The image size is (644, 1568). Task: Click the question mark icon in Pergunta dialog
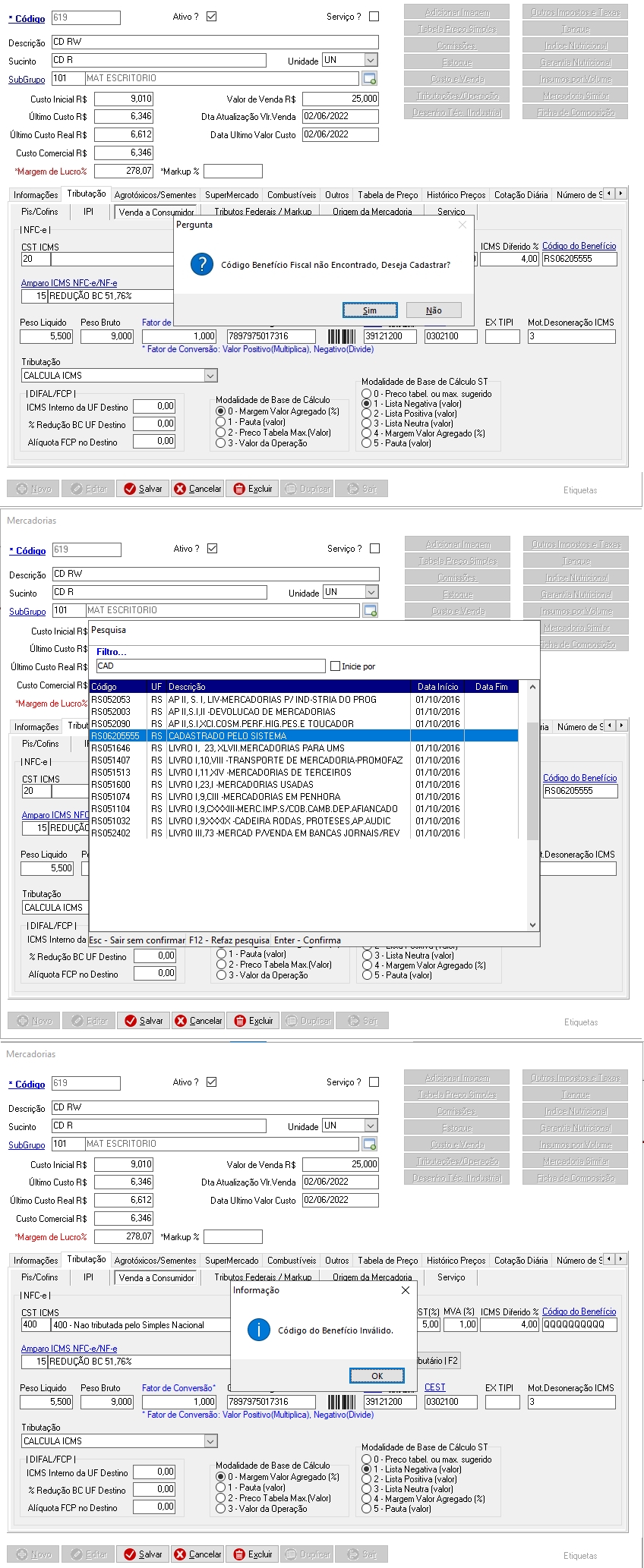[x=201, y=264]
